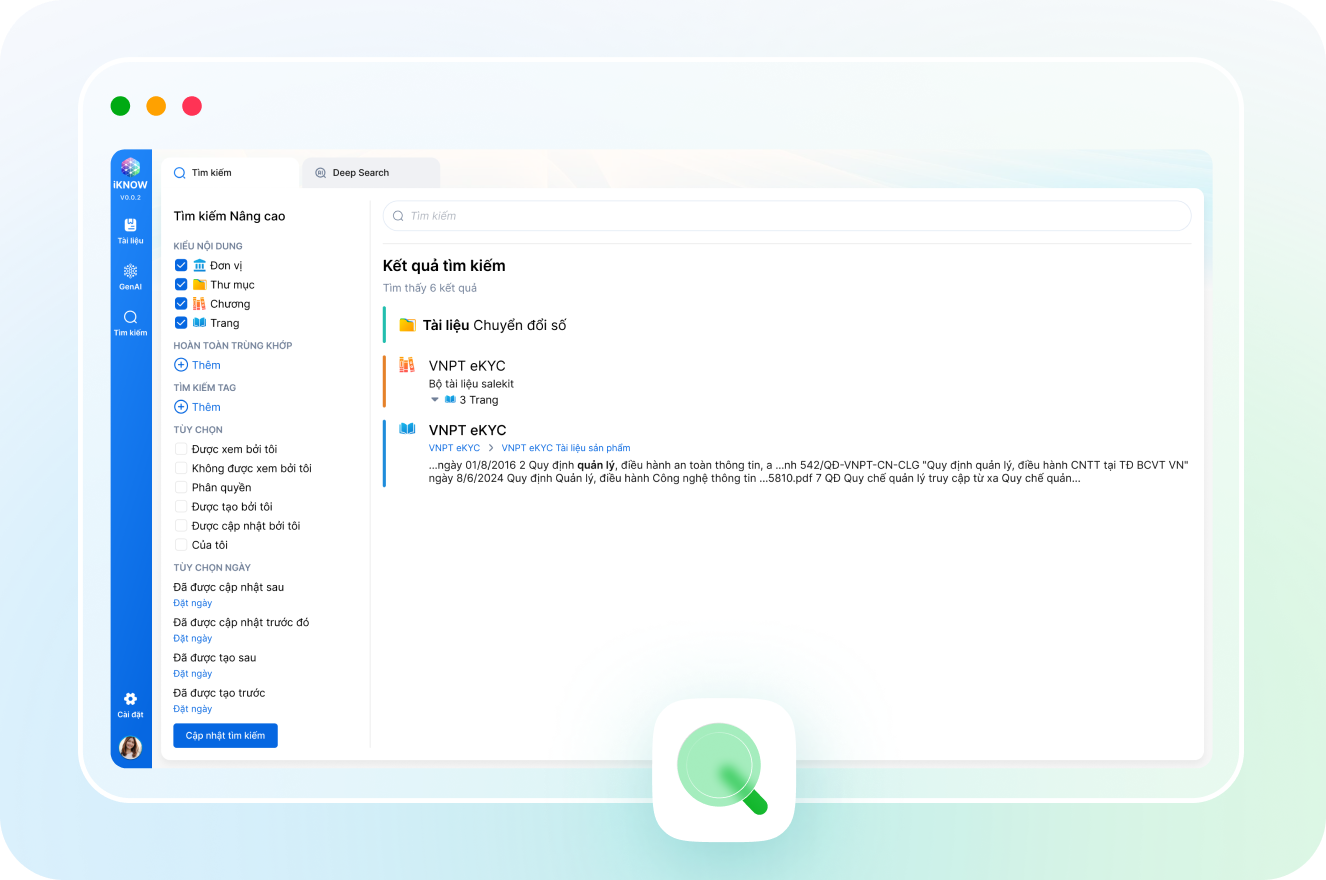Click plus icon under Tìm kiếm Tag
This screenshot has width=1326, height=880.
pos(181,407)
